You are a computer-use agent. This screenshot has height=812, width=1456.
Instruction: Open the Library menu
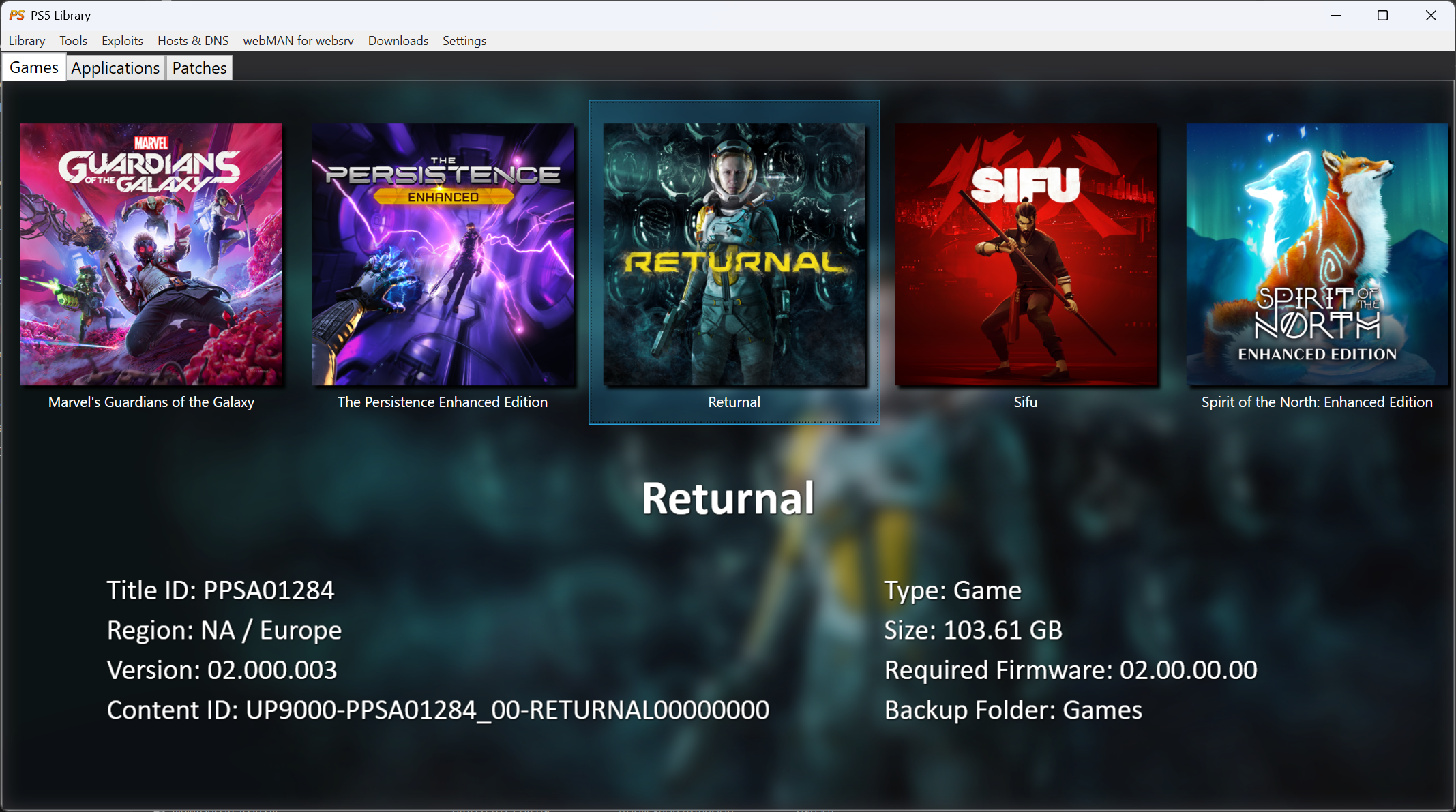coord(27,41)
